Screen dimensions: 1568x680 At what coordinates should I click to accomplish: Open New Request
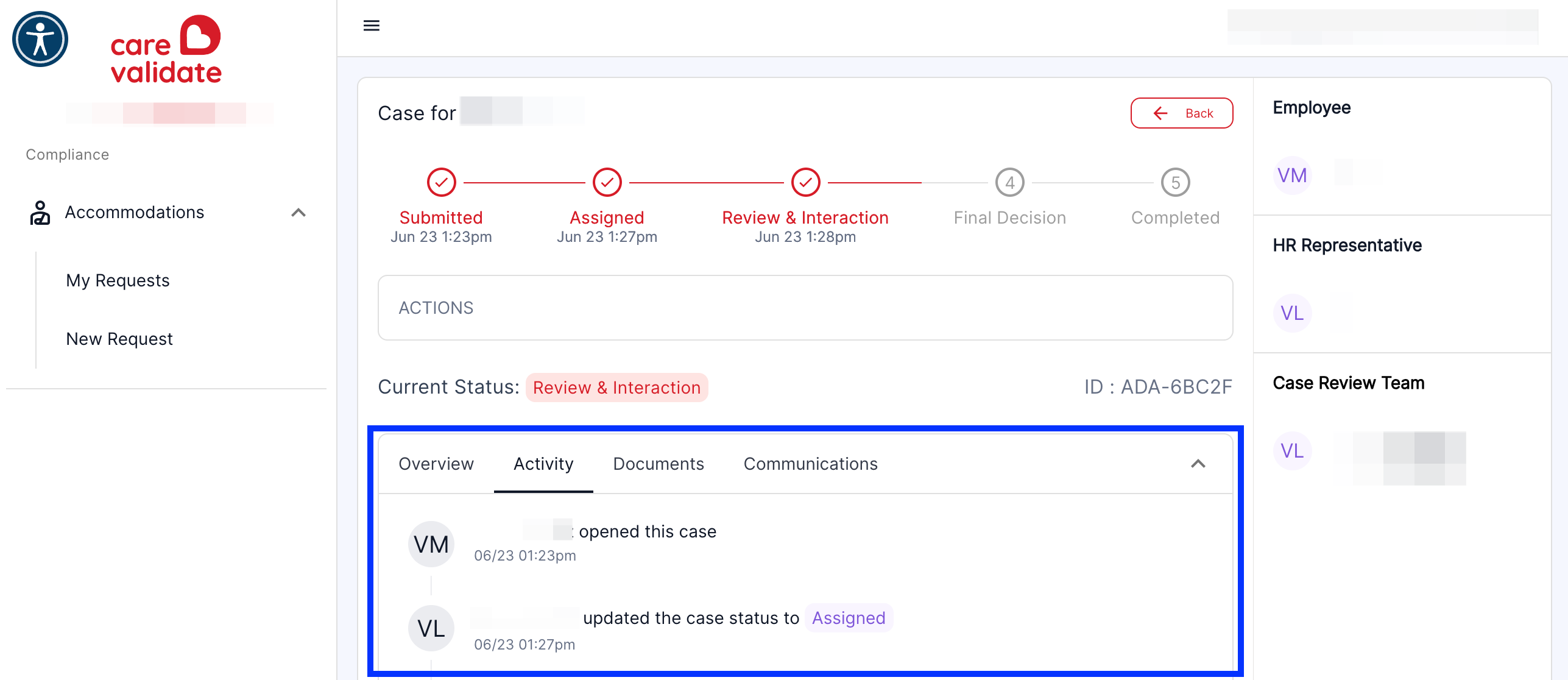point(119,339)
